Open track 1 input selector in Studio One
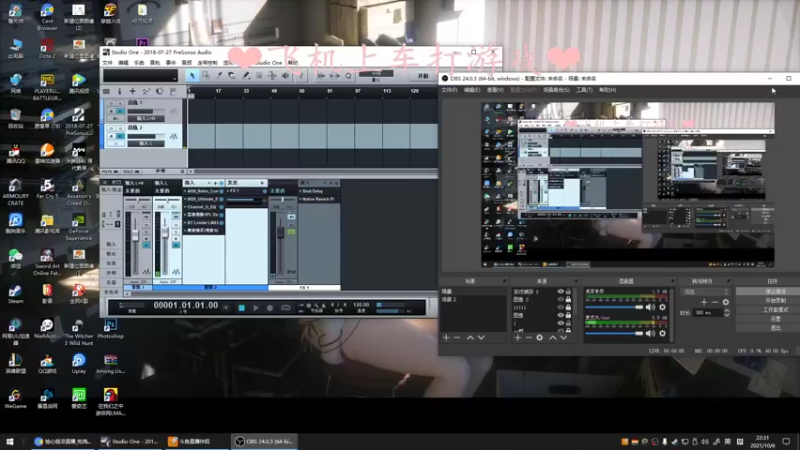The image size is (800, 450). [146, 118]
